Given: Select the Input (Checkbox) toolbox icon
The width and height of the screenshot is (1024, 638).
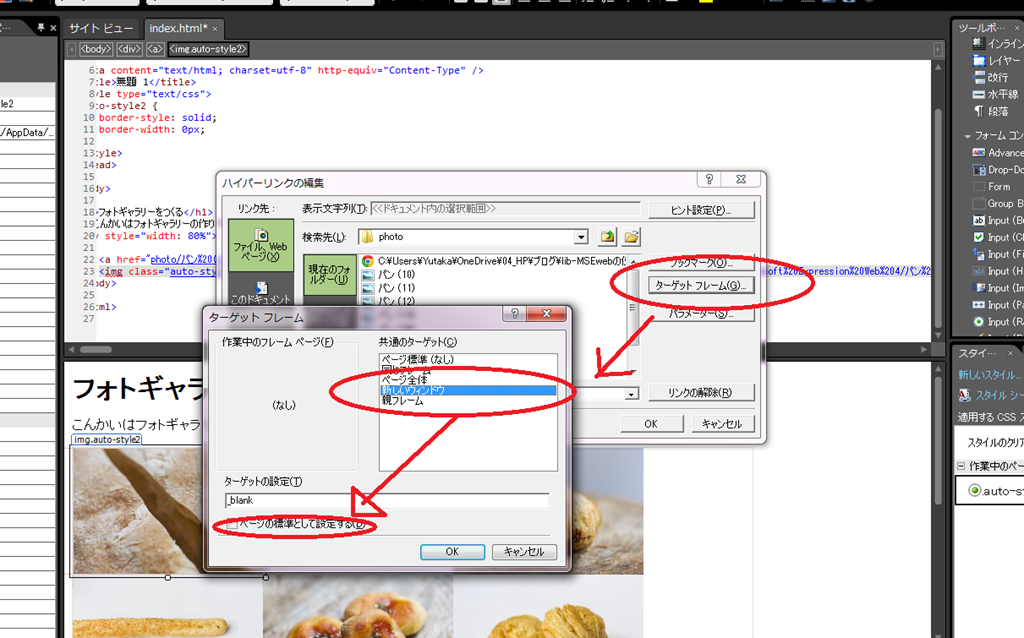Looking at the screenshot, I should coord(978,238).
